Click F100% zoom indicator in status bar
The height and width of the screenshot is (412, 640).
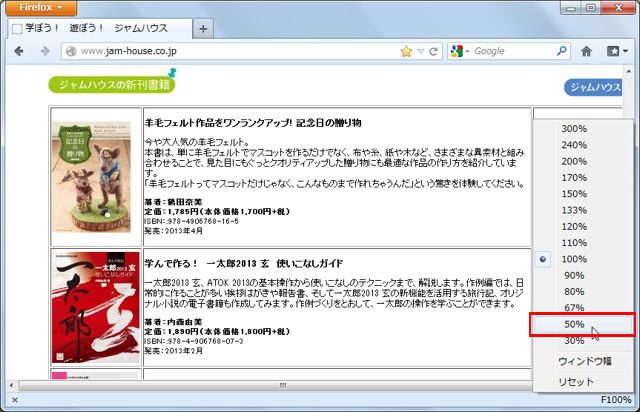pyautogui.click(x=616, y=400)
